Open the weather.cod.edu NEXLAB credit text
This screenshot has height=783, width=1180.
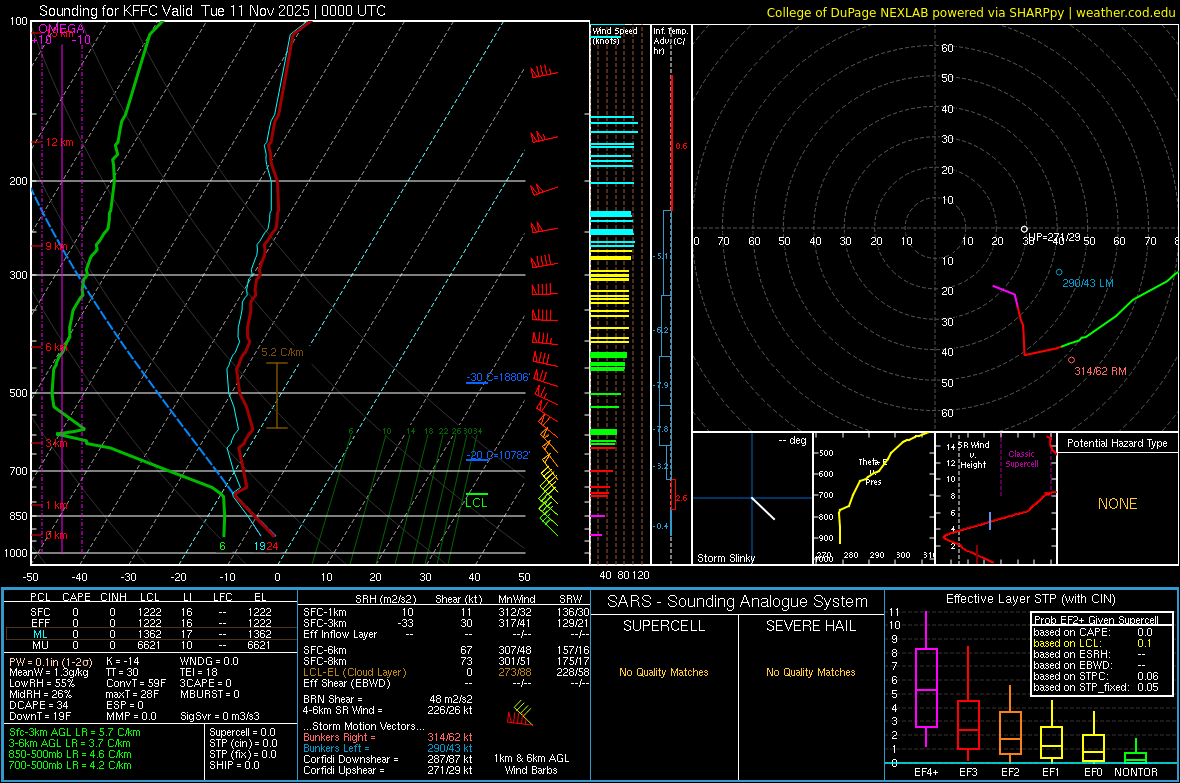coord(970,12)
